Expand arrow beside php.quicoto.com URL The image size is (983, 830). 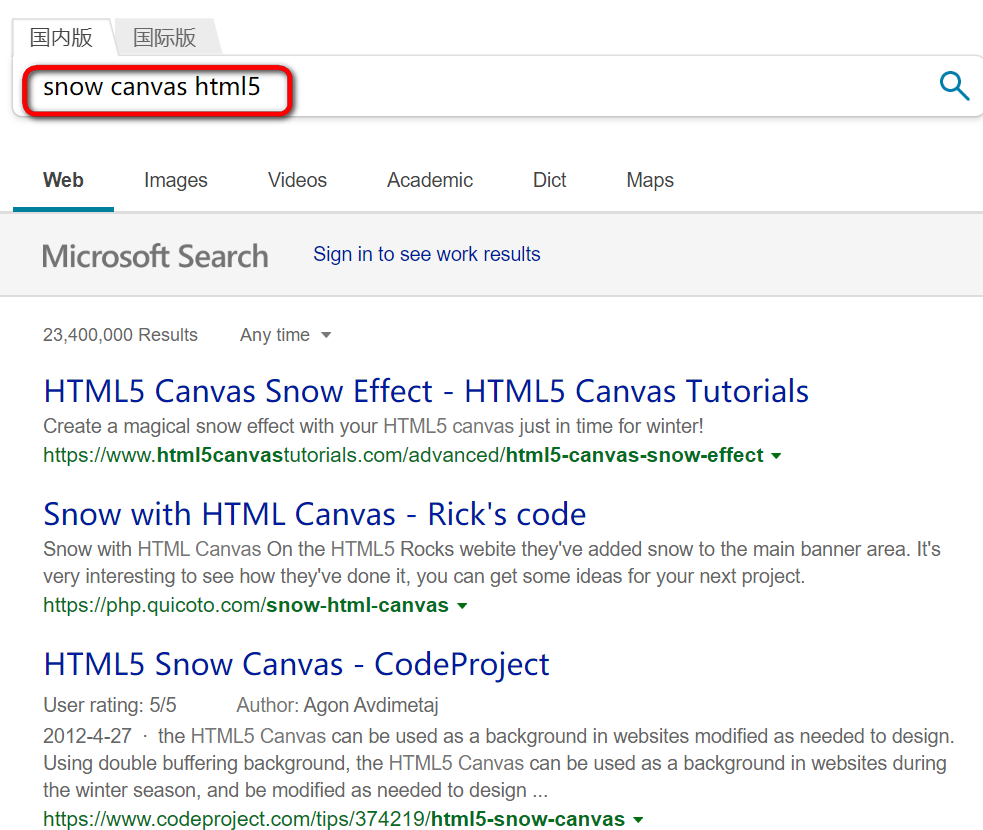[462, 606]
